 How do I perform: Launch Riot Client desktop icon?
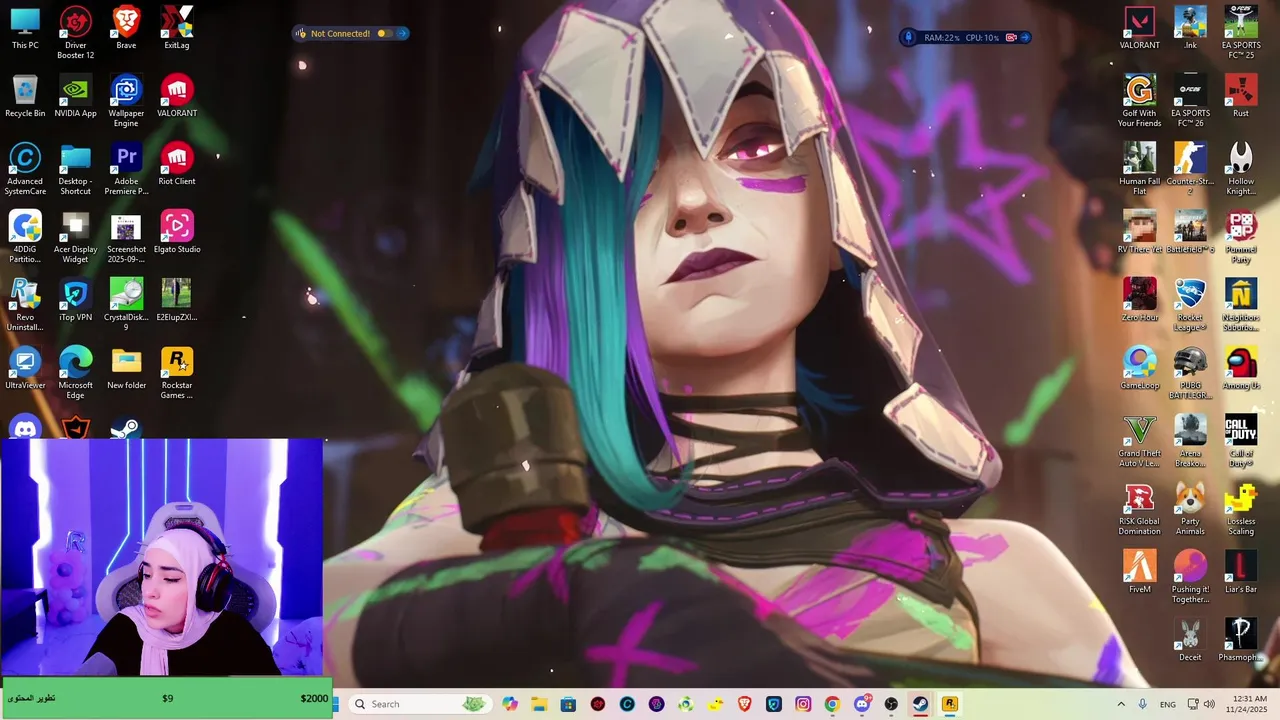pos(177,164)
